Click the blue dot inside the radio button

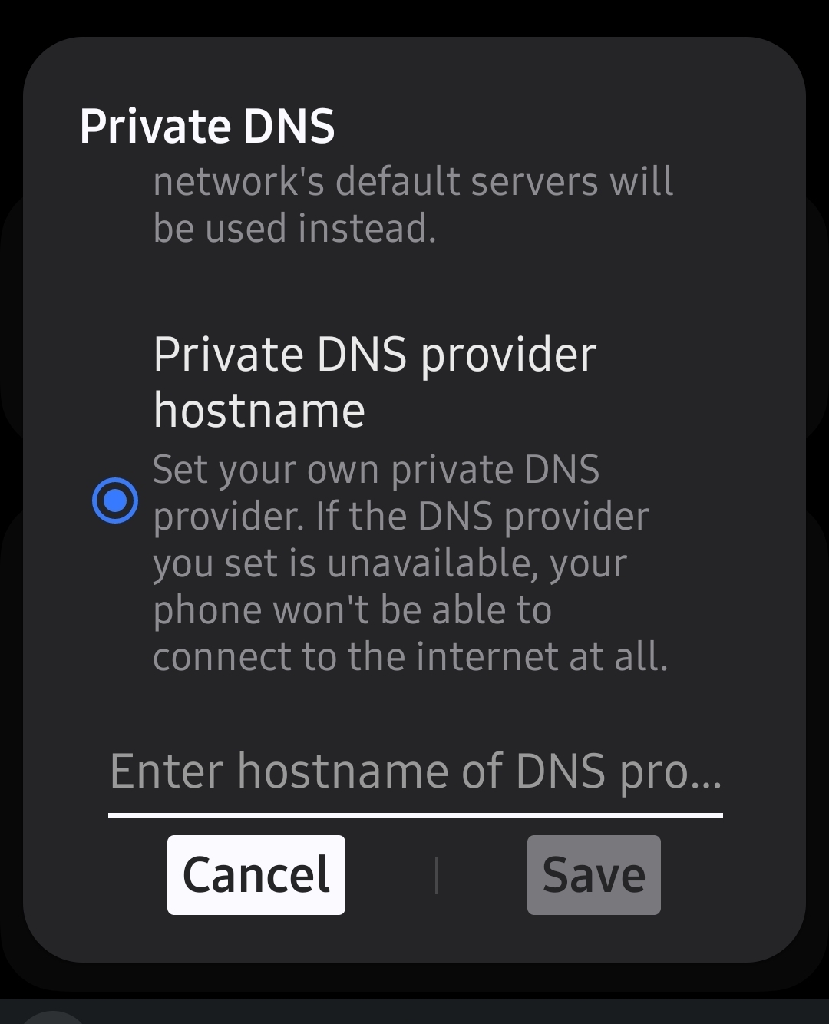click(x=115, y=500)
